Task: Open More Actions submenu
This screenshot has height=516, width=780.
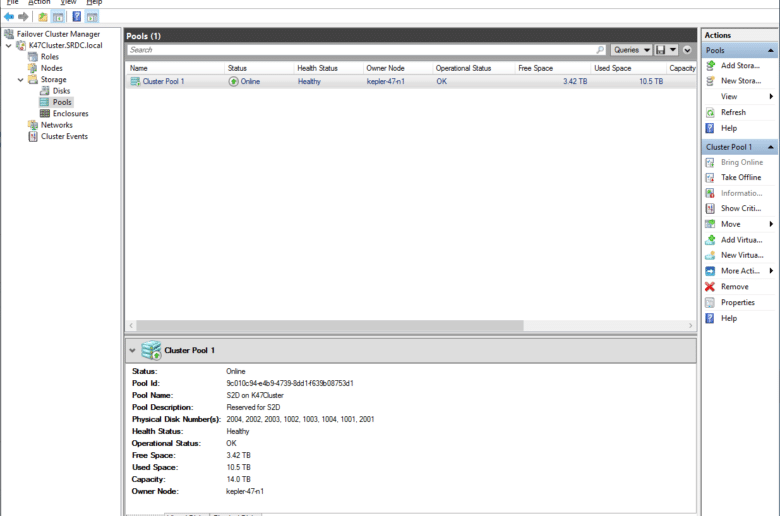Action: click(x=740, y=271)
